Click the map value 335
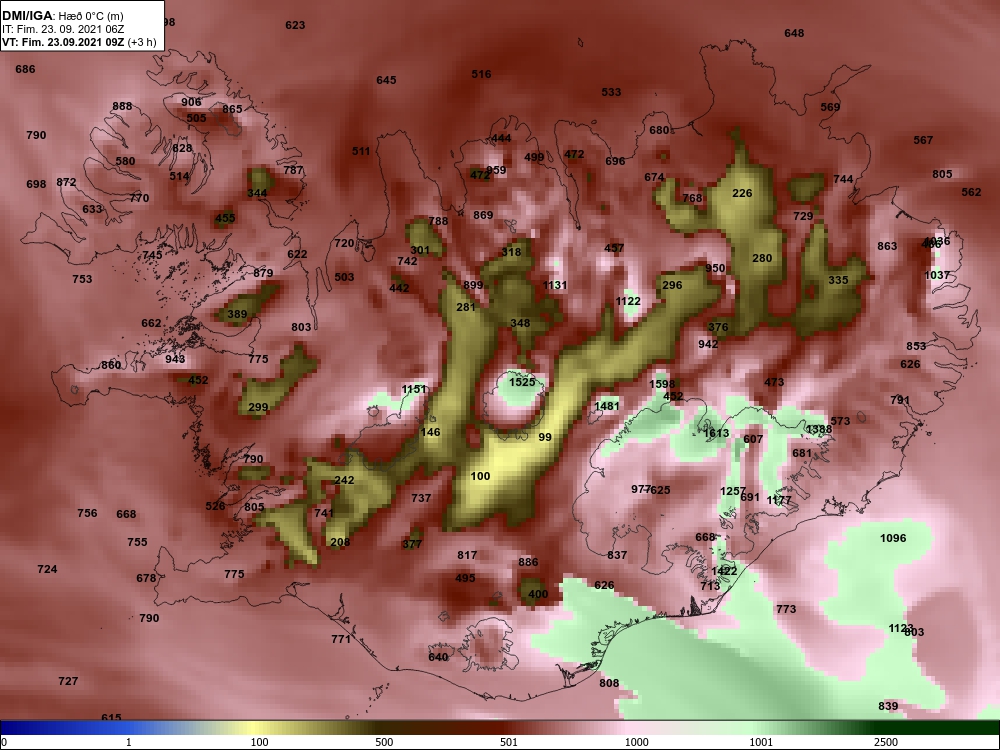The image size is (1000, 750). [x=838, y=280]
